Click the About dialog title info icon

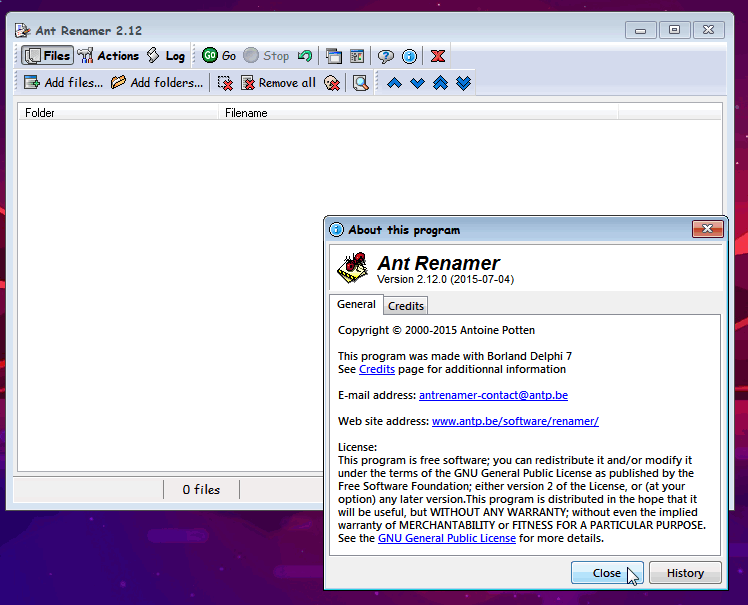336,229
